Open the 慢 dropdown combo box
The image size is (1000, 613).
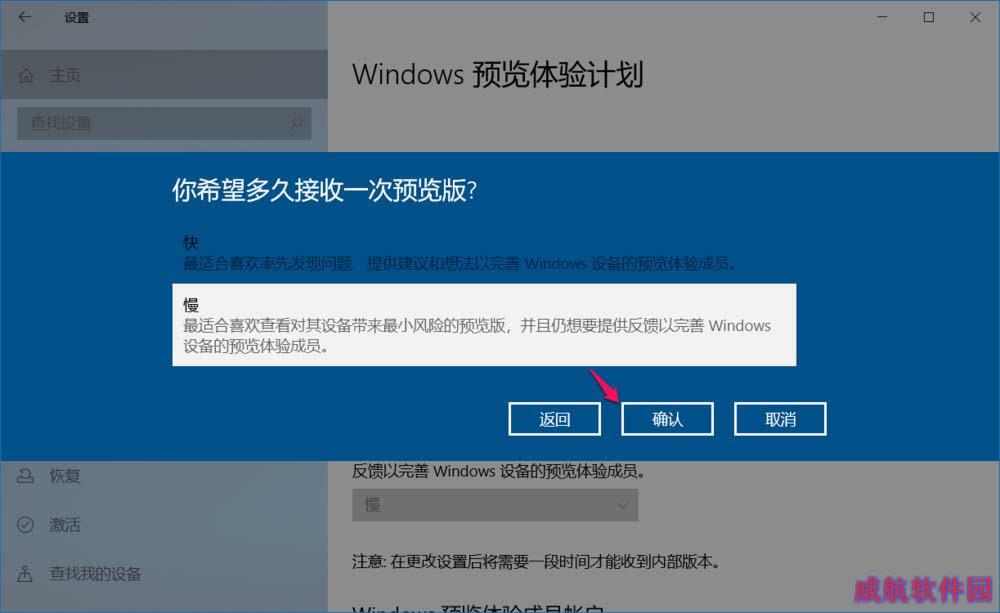495,505
